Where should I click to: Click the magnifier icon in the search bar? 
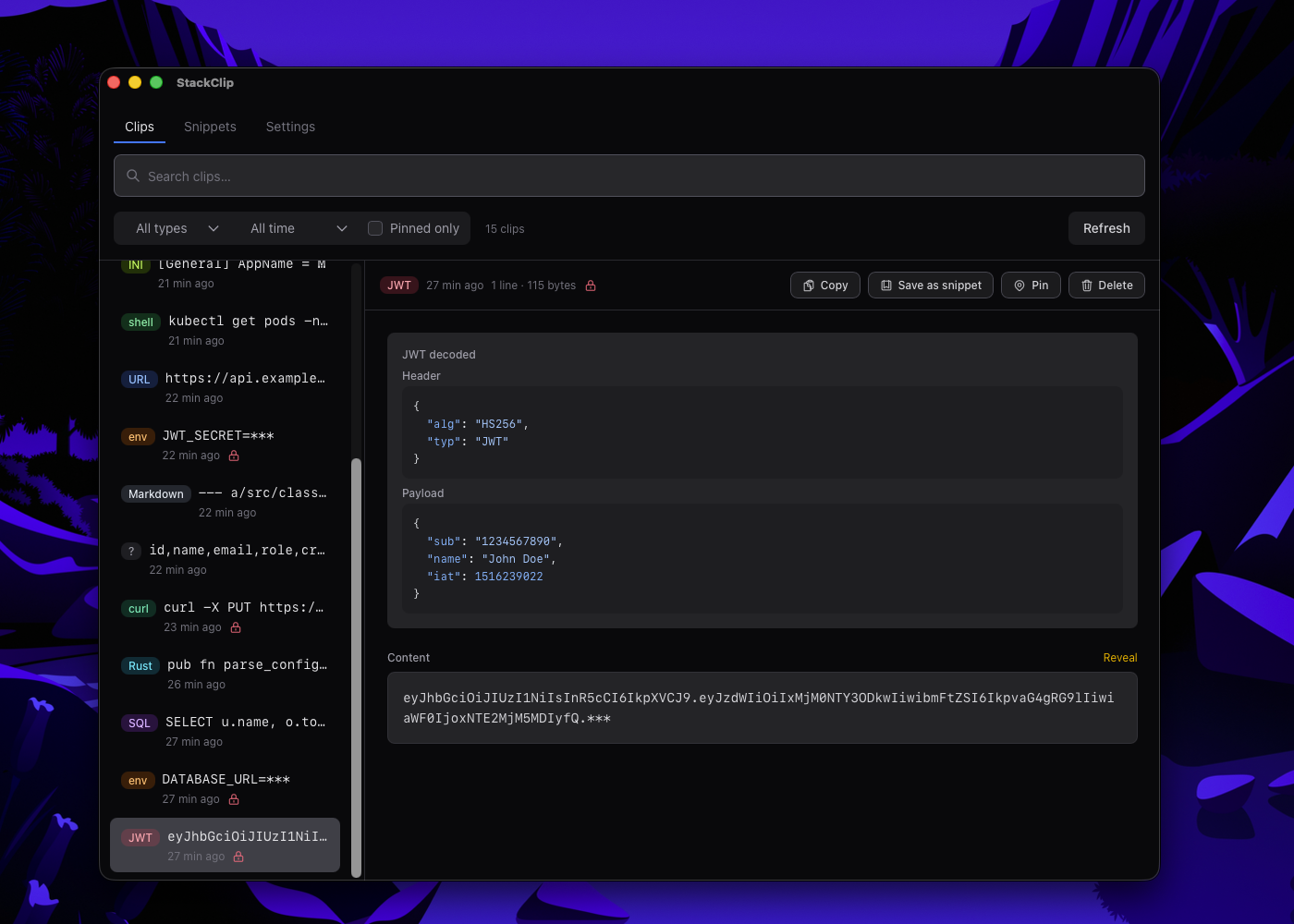(x=132, y=176)
